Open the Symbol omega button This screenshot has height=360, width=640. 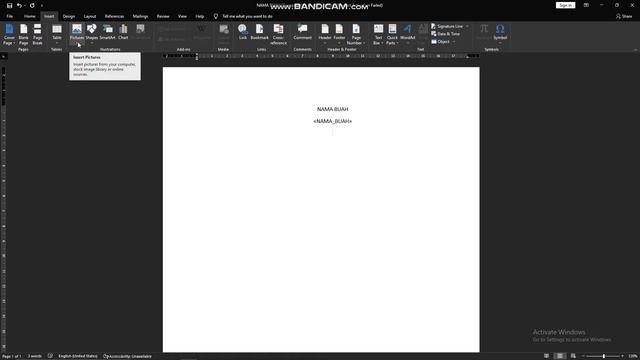pyautogui.click(x=500, y=34)
